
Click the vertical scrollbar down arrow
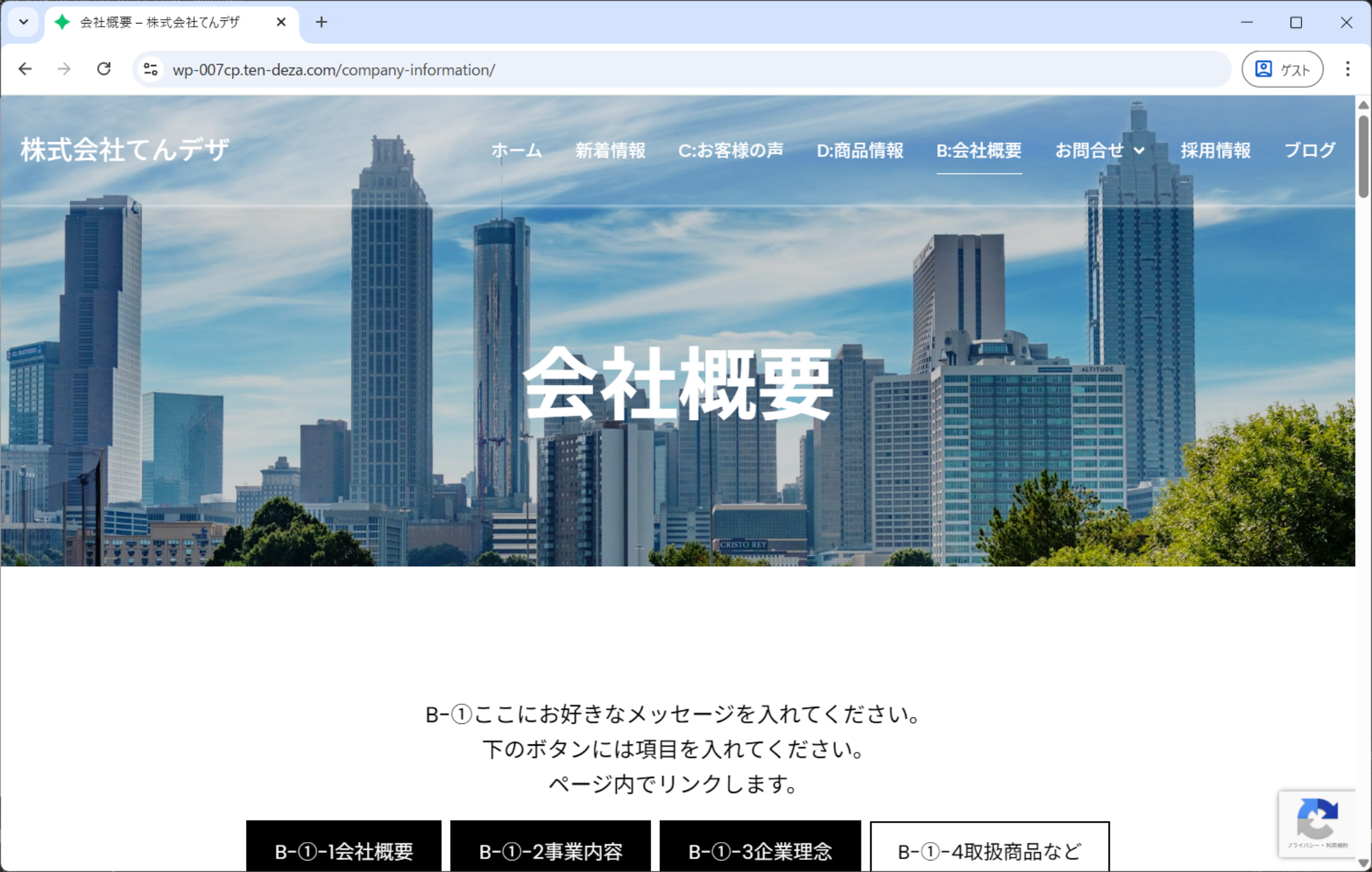[1363, 862]
